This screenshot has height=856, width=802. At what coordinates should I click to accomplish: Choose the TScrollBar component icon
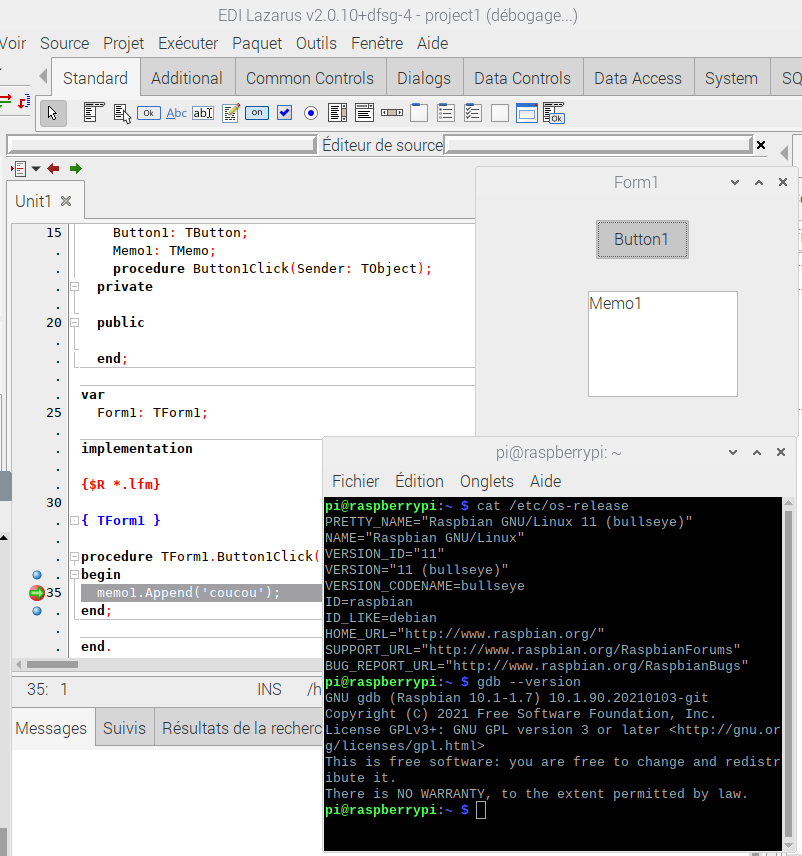(391, 112)
